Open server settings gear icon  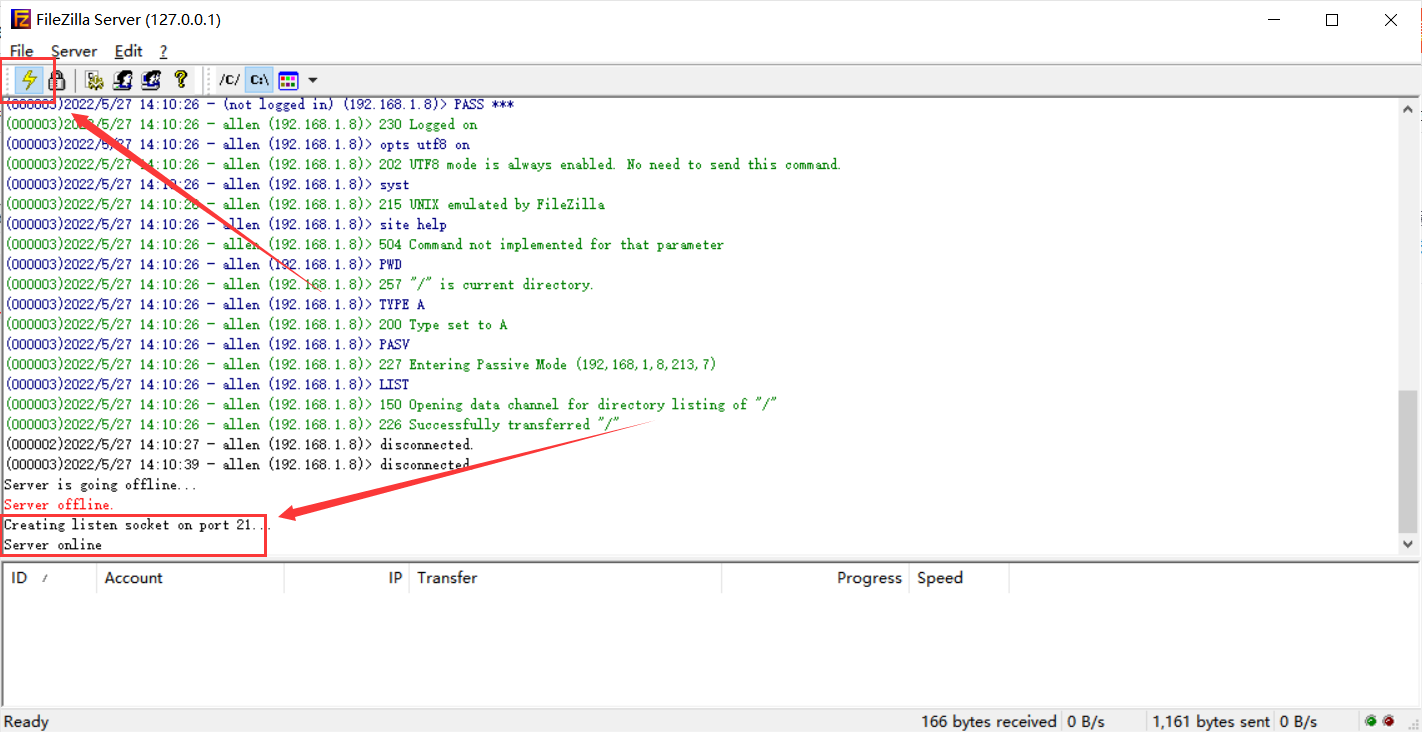(x=95, y=80)
